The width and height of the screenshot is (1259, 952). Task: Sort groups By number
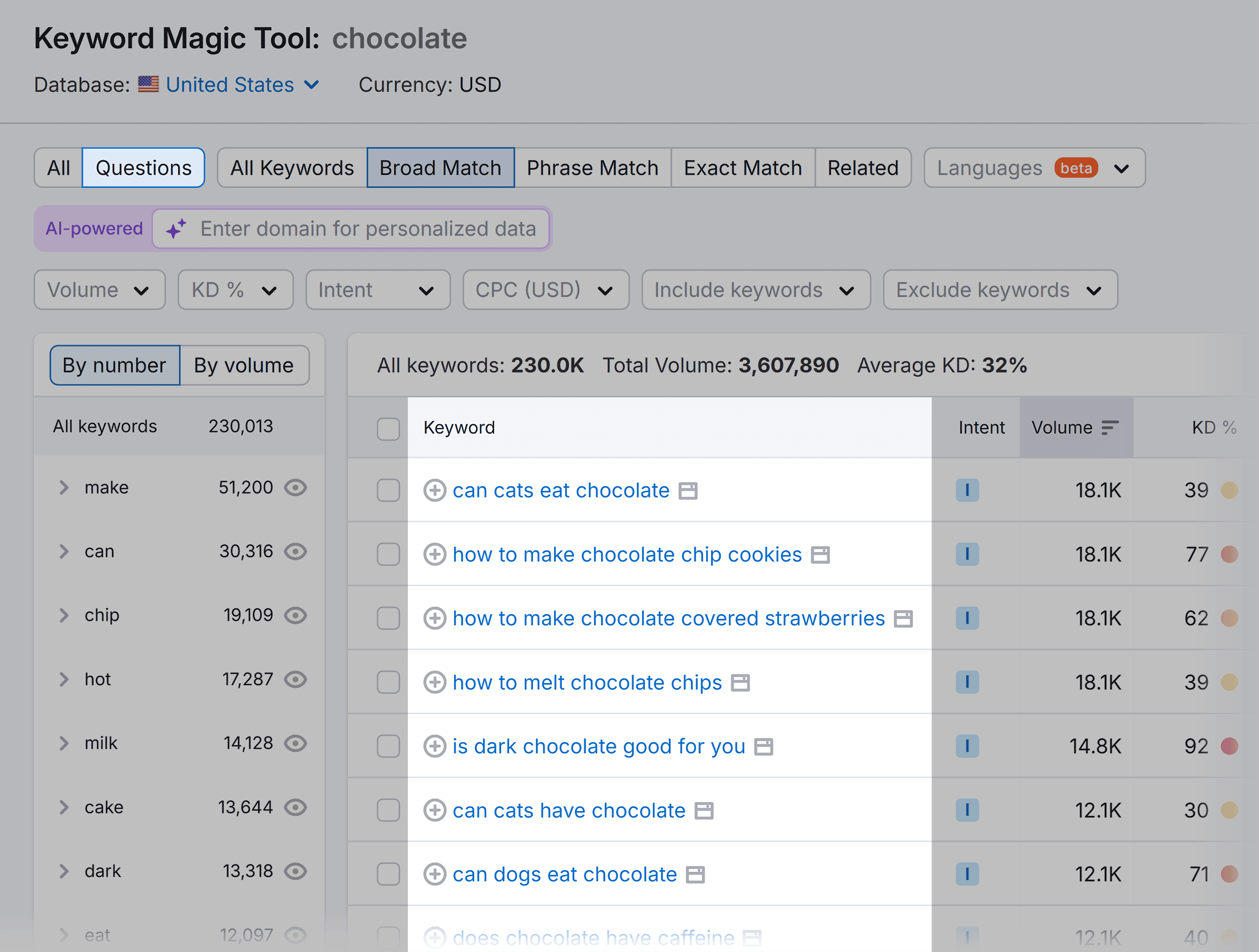115,365
